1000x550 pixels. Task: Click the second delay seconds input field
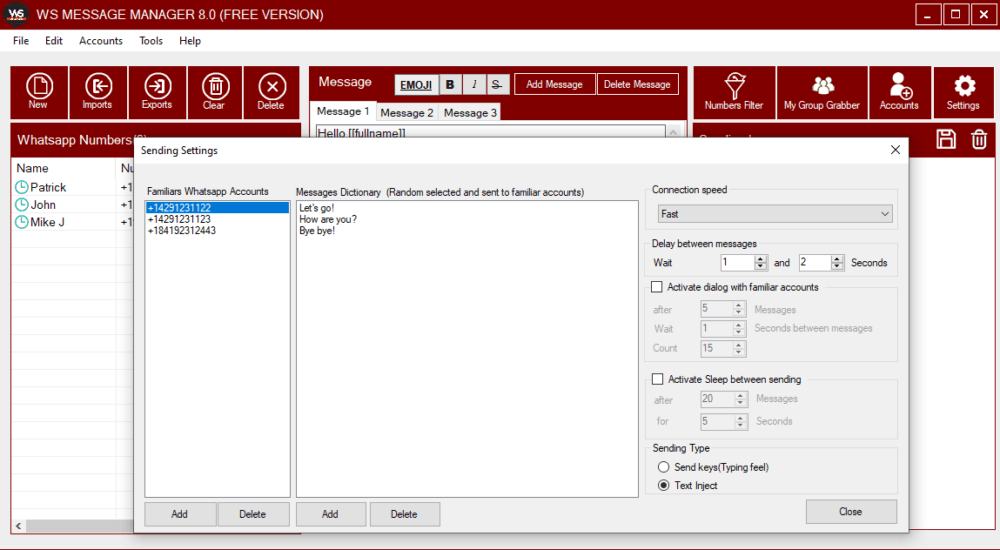pos(815,262)
